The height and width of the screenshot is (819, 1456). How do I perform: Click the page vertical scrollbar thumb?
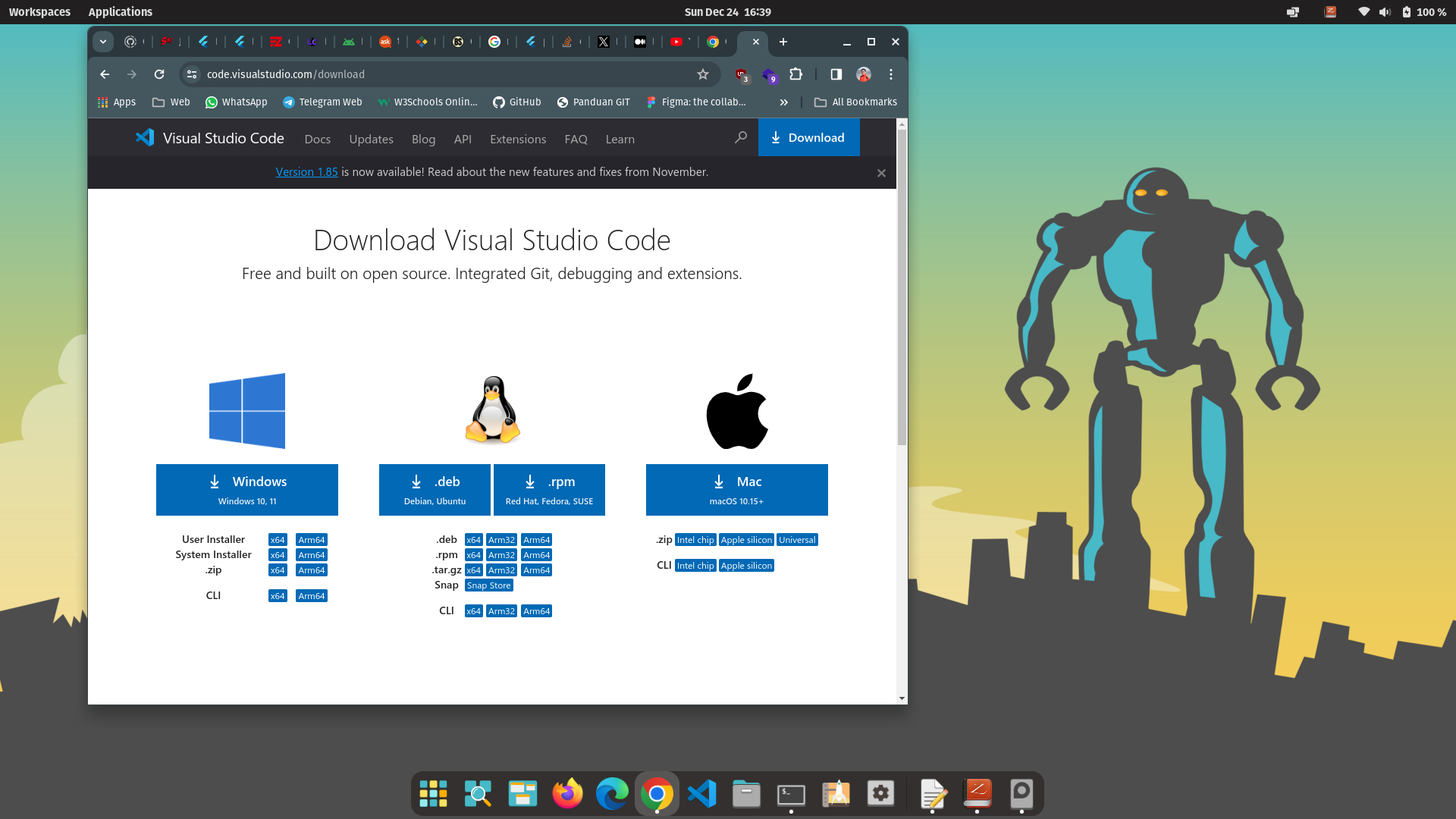pyautogui.click(x=902, y=287)
